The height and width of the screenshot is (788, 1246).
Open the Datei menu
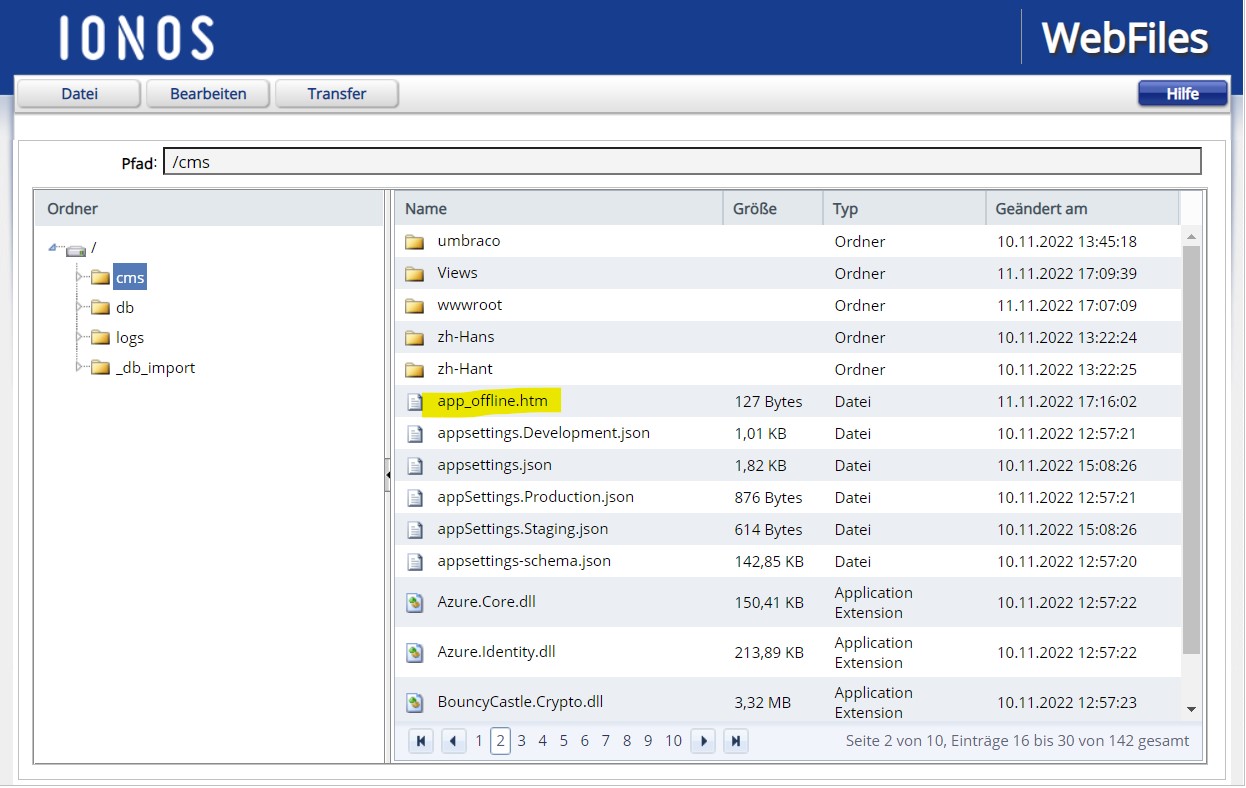click(80, 94)
